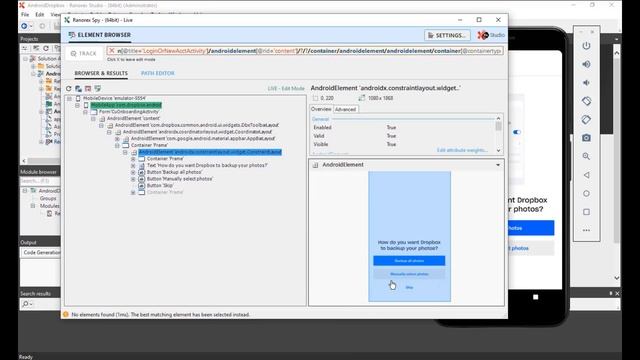
Task: Select Button 'Manually select photos' tree row
Action: coord(180,179)
